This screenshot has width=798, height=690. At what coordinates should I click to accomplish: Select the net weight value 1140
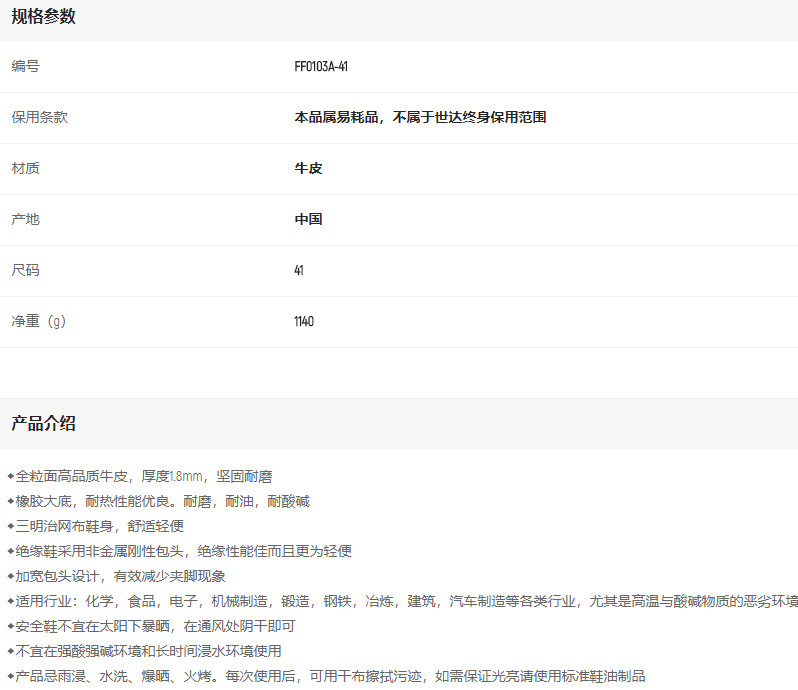coord(304,321)
